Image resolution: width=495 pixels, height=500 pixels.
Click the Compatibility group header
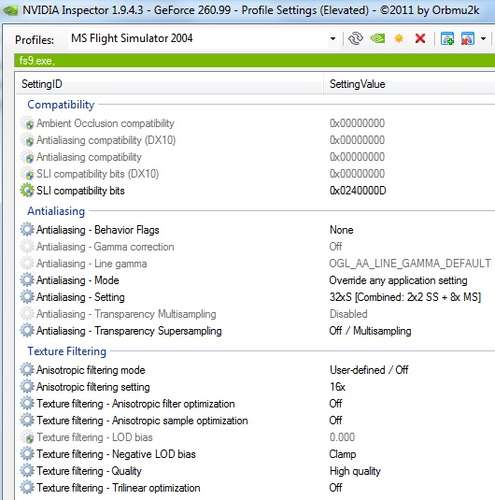[61, 105]
